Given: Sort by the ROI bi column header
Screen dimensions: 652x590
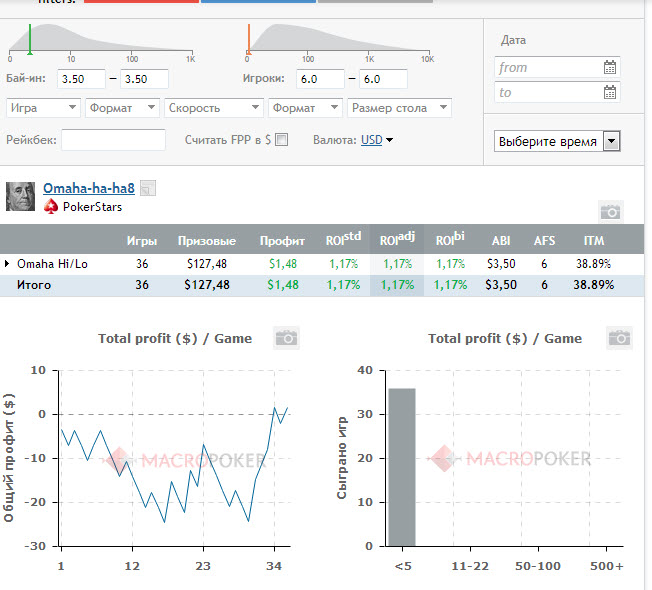Looking at the screenshot, I should tap(450, 239).
